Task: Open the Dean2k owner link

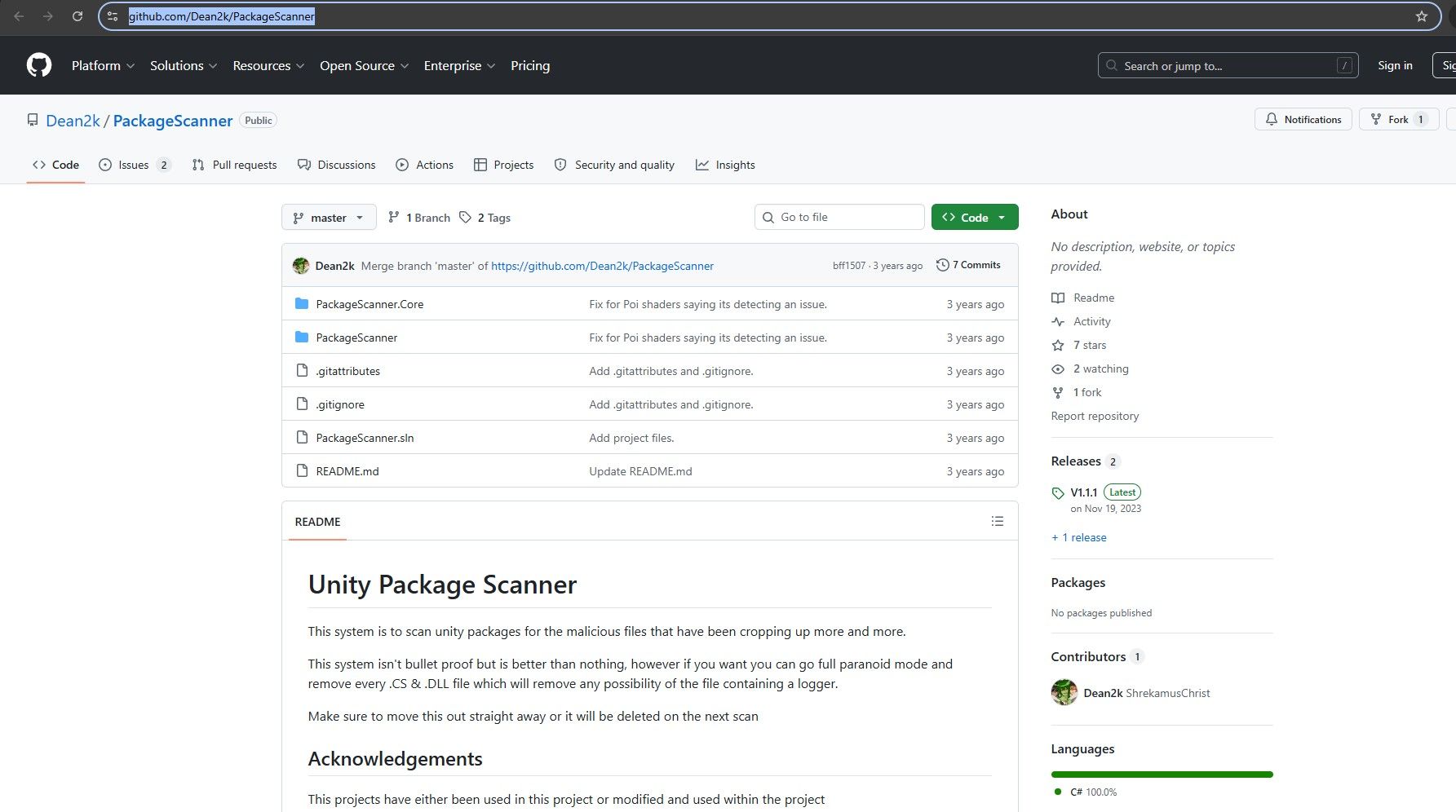Action: click(x=73, y=121)
